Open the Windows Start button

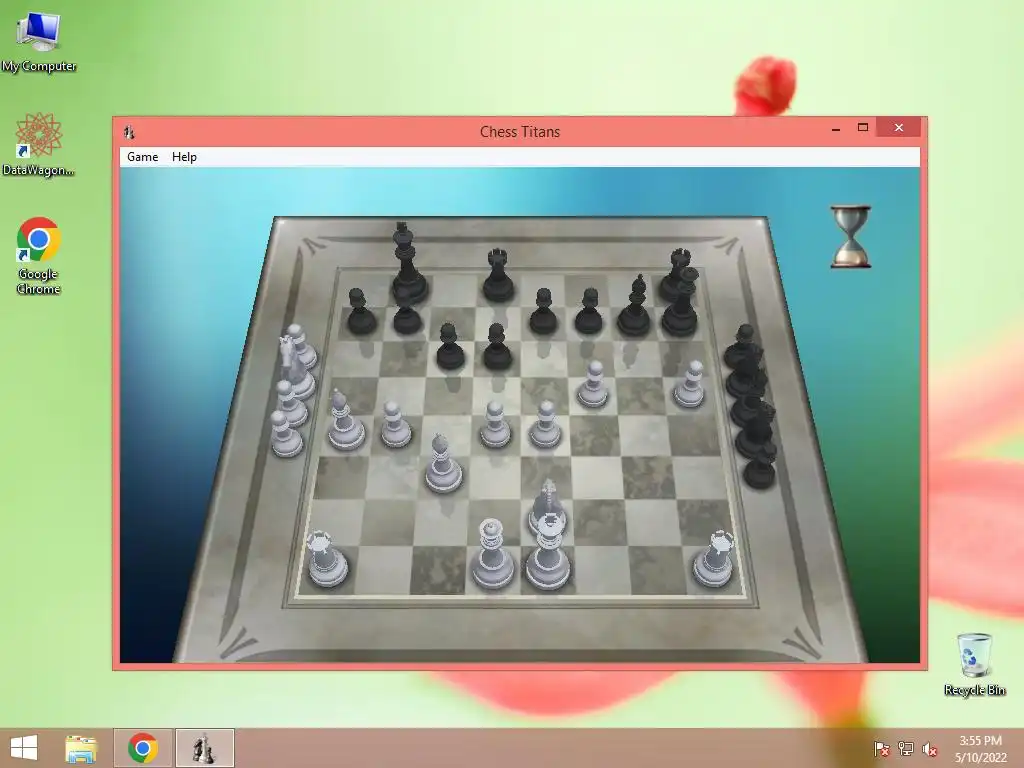click(24, 748)
